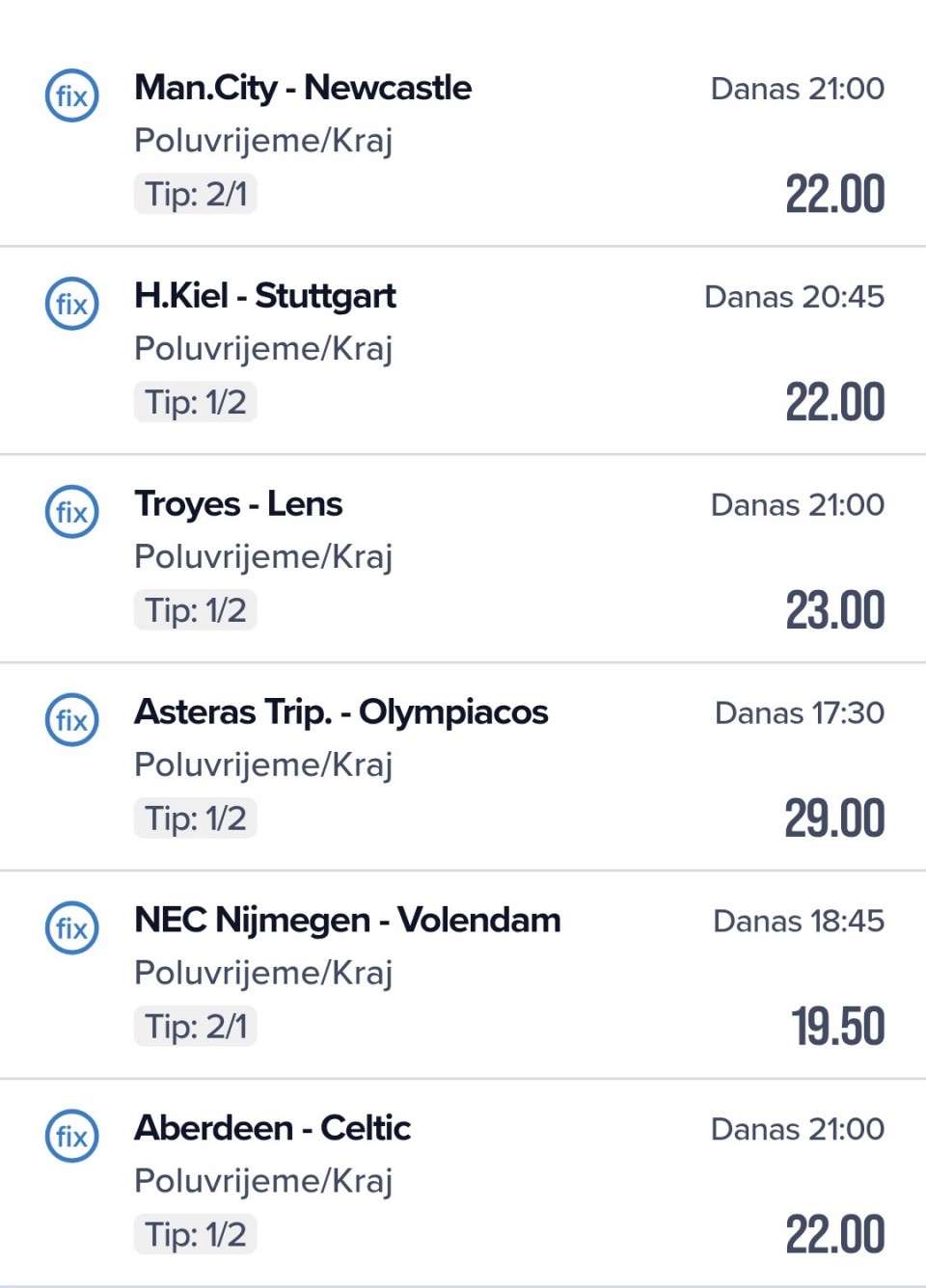Tap Tip: 2/1 badge under Man.City - Newcastle
Screen dimensions: 926x1288
[x=196, y=195]
